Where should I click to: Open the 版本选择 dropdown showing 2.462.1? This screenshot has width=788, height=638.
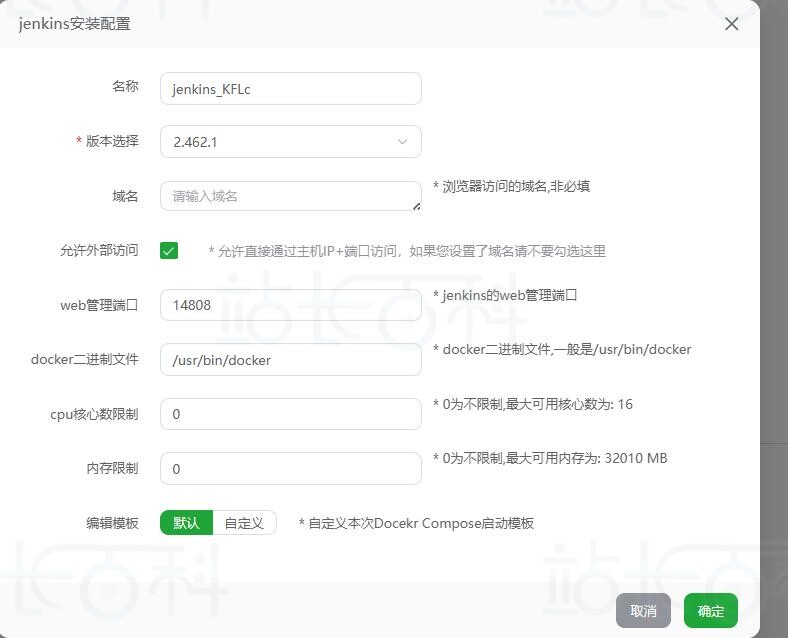(x=290, y=142)
